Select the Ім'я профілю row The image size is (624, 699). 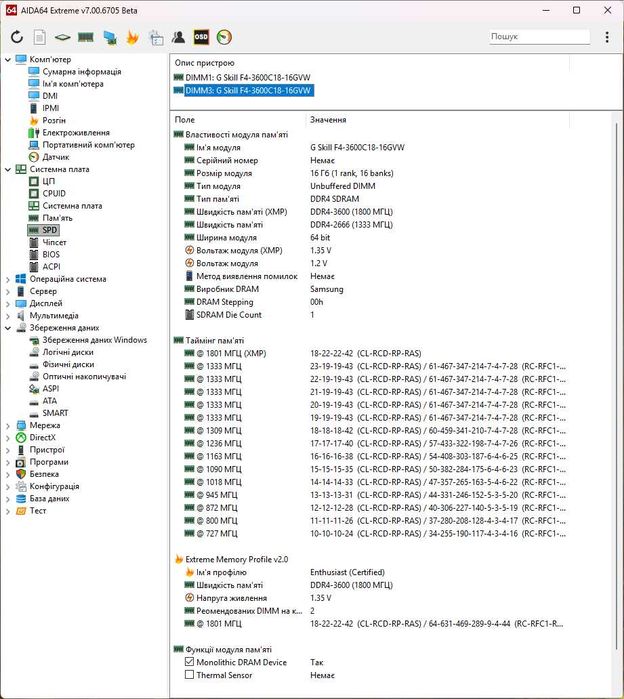click(x=370, y=572)
